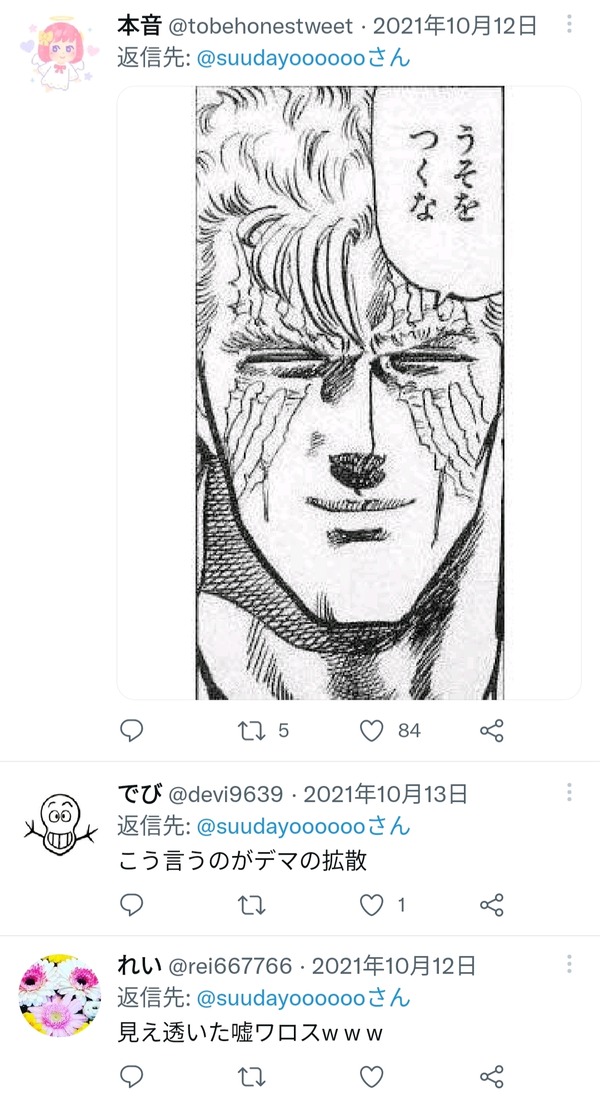Like the tweet with 84 likes
This screenshot has height=1101, width=600.
(372, 731)
